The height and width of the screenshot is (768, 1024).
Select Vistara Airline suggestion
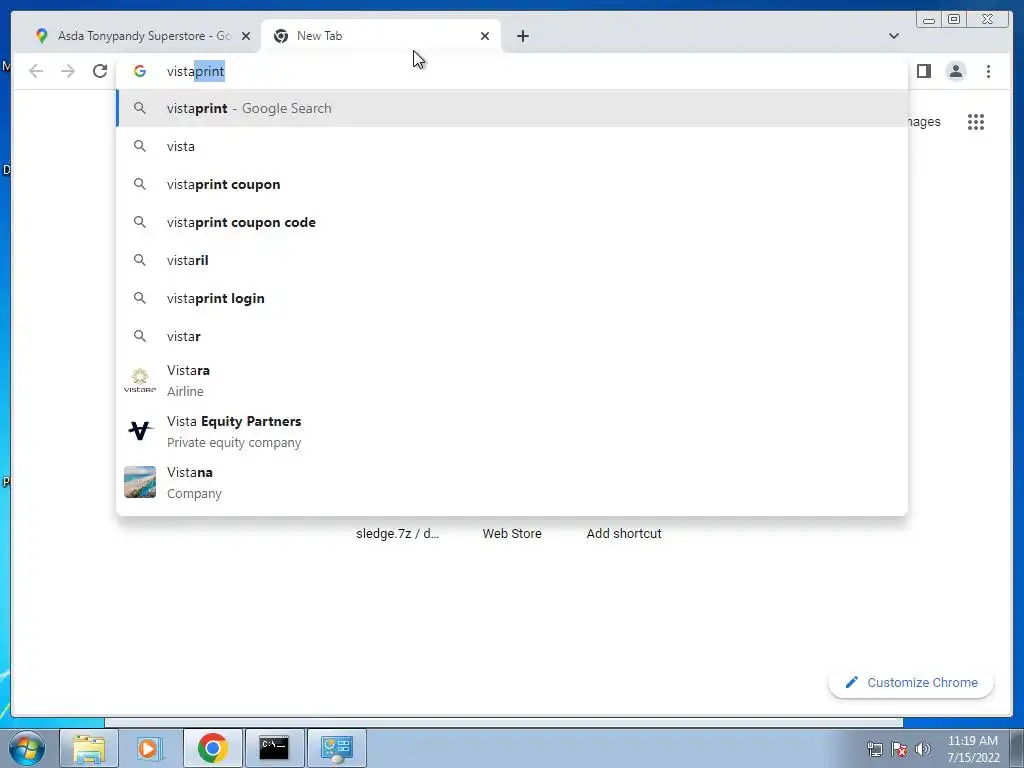point(512,381)
